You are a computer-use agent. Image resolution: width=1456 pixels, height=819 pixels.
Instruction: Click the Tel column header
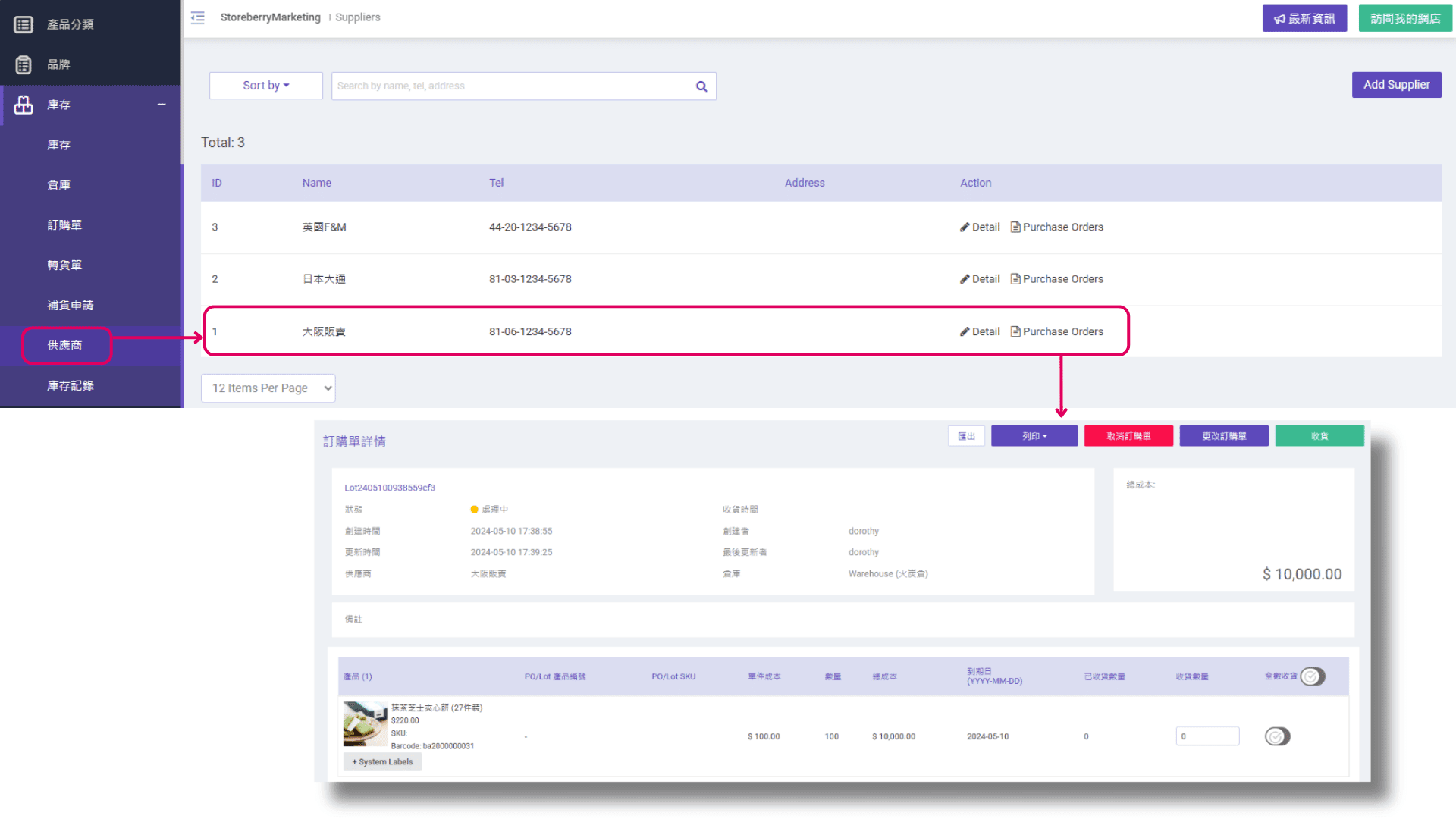point(496,183)
